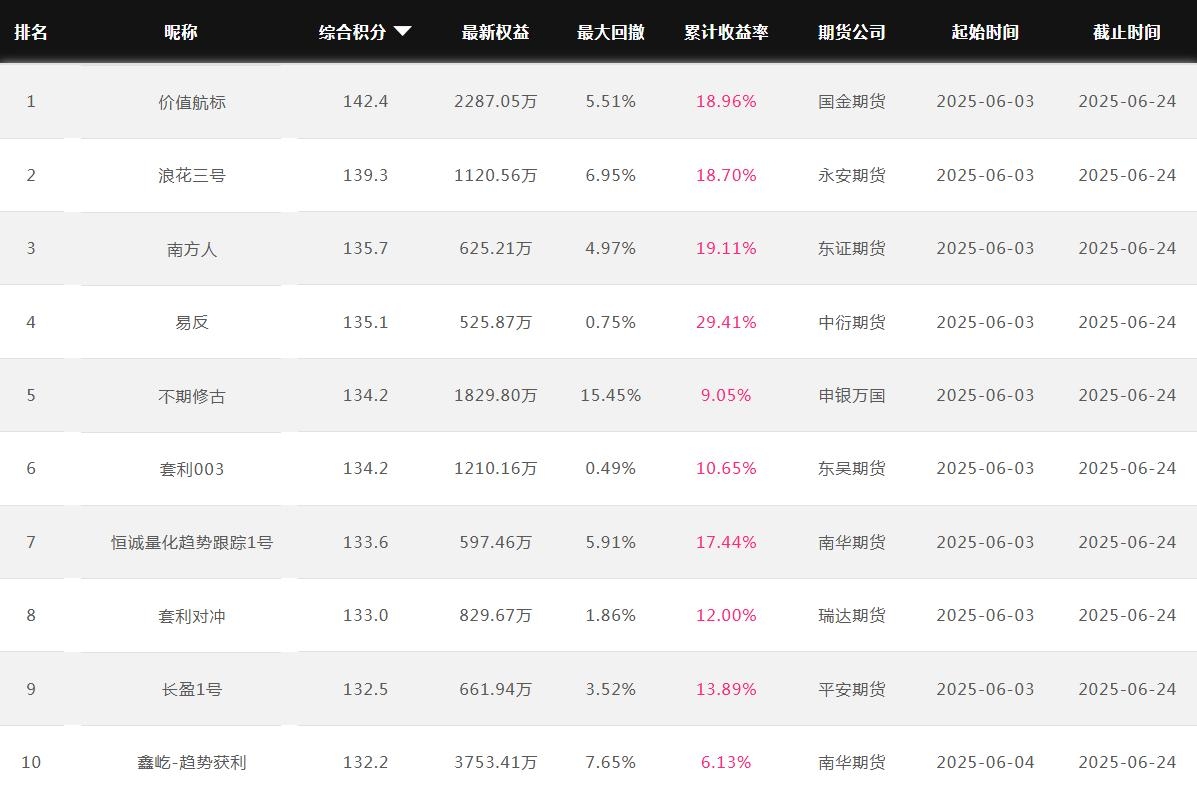Click the return rate 17.44%
Viewport: 1197px width, 796px height.
point(726,542)
